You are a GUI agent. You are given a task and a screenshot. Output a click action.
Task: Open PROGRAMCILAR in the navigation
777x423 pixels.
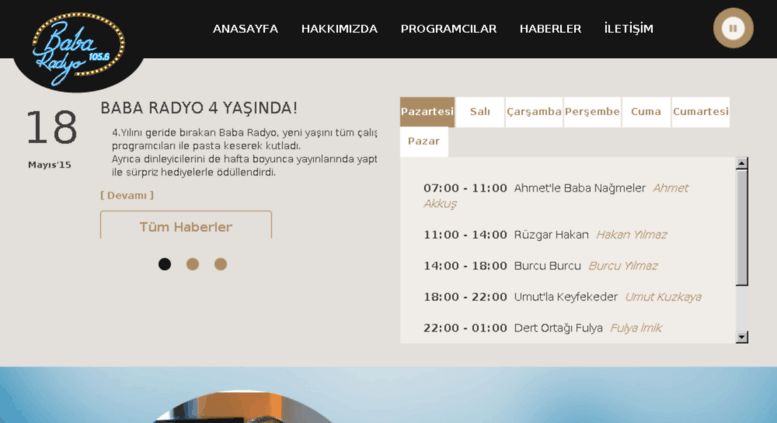[x=448, y=29]
